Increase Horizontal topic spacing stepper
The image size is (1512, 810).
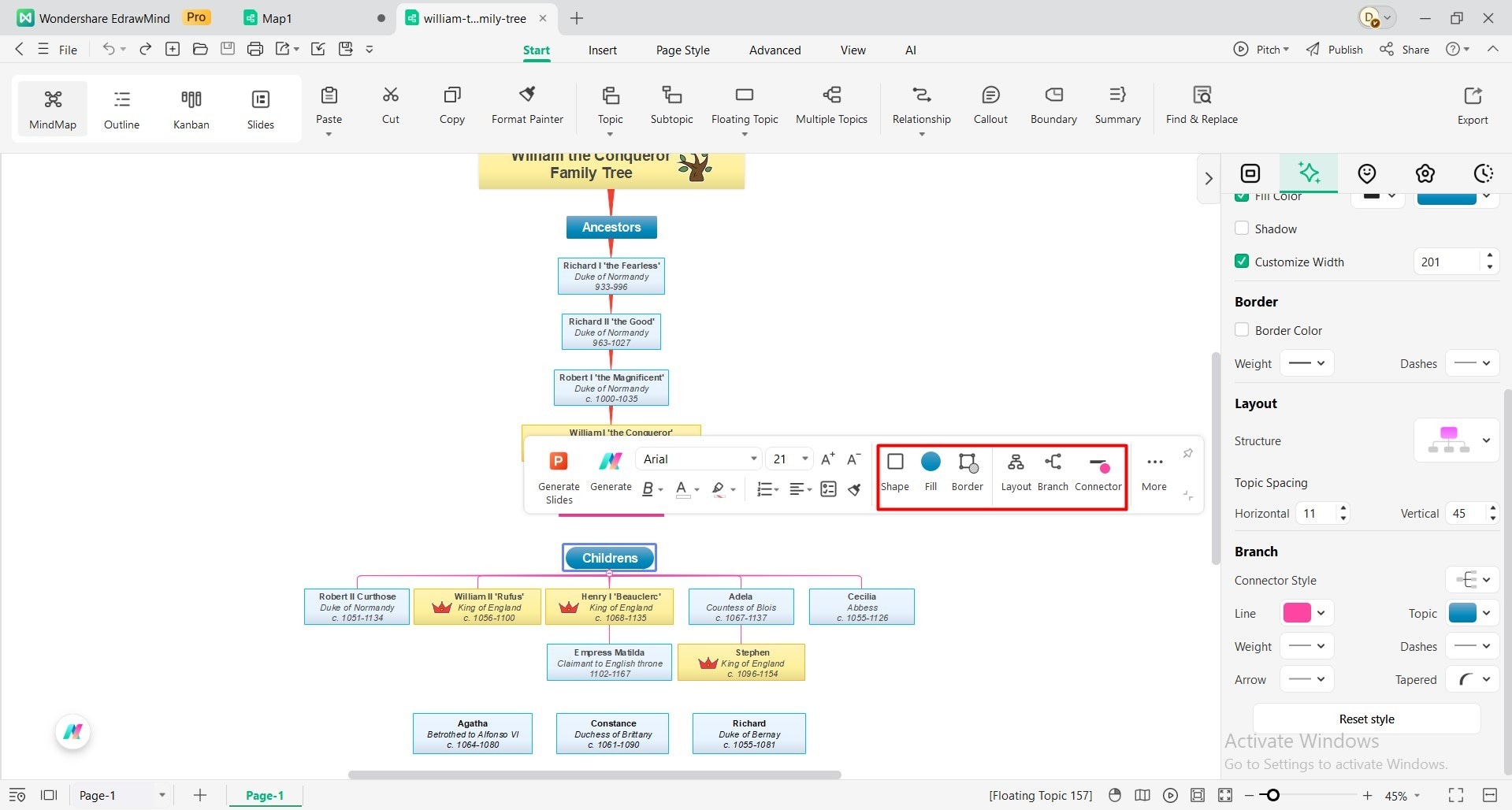(1343, 507)
